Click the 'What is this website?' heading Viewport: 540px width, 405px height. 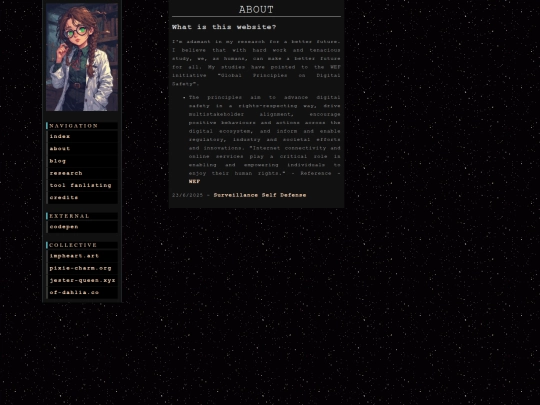point(224,27)
